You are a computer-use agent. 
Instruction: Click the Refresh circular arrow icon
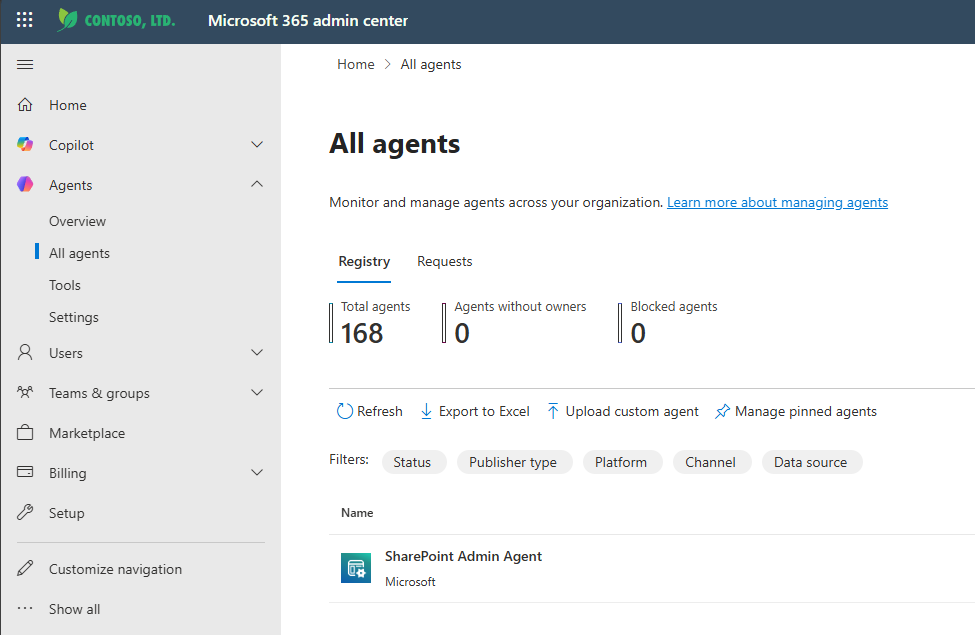coord(344,411)
